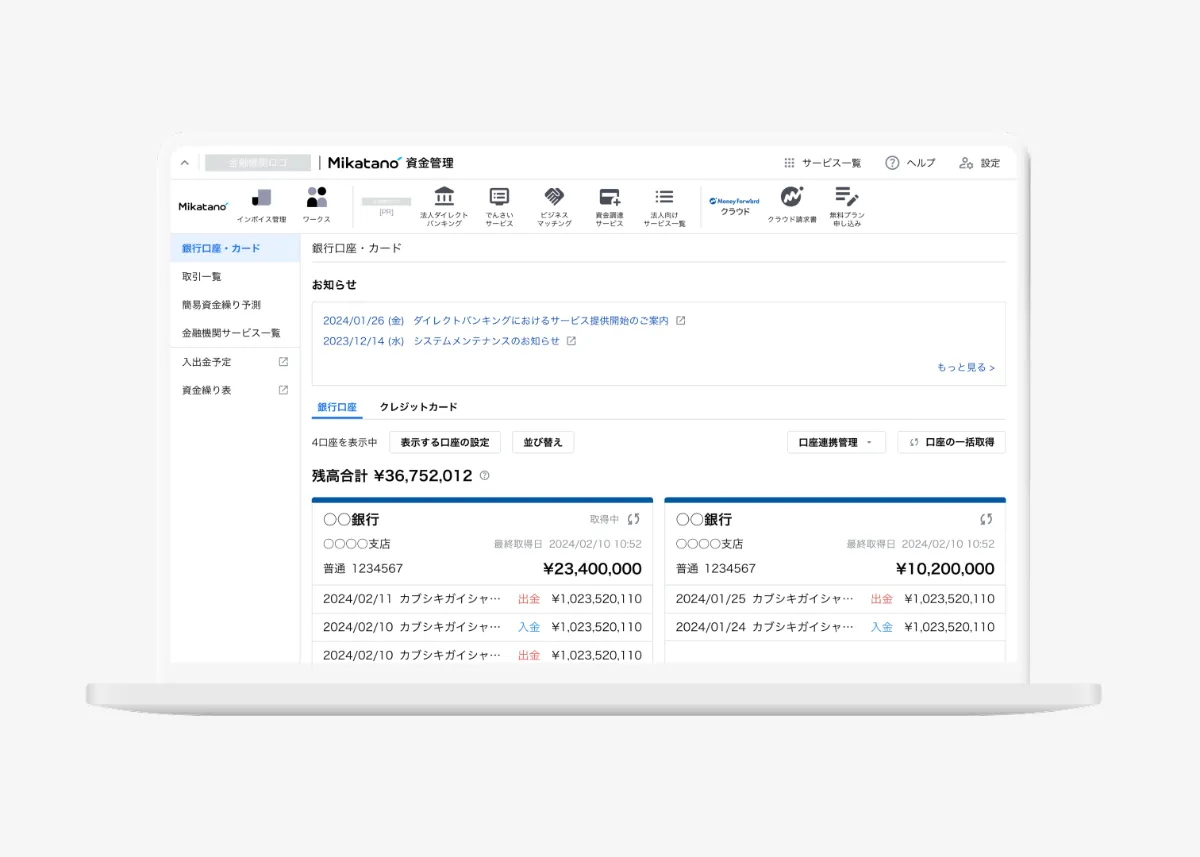Switch to 銀行口座 tab
The image size is (1200, 857).
coord(337,407)
